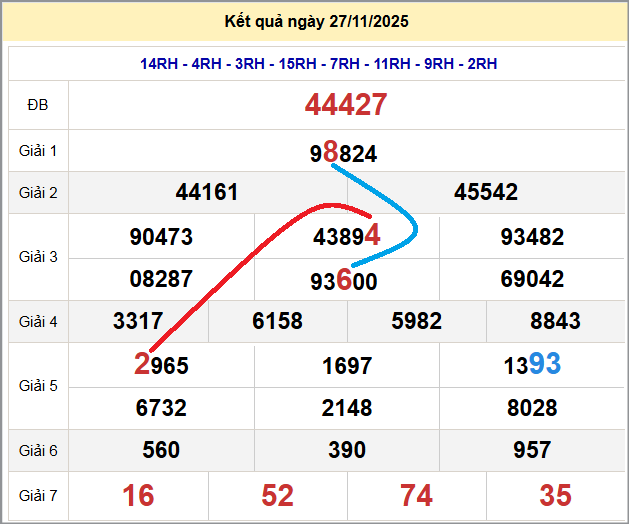Click the Giải 2 number 44161
This screenshot has height=524, width=629.
click(207, 192)
